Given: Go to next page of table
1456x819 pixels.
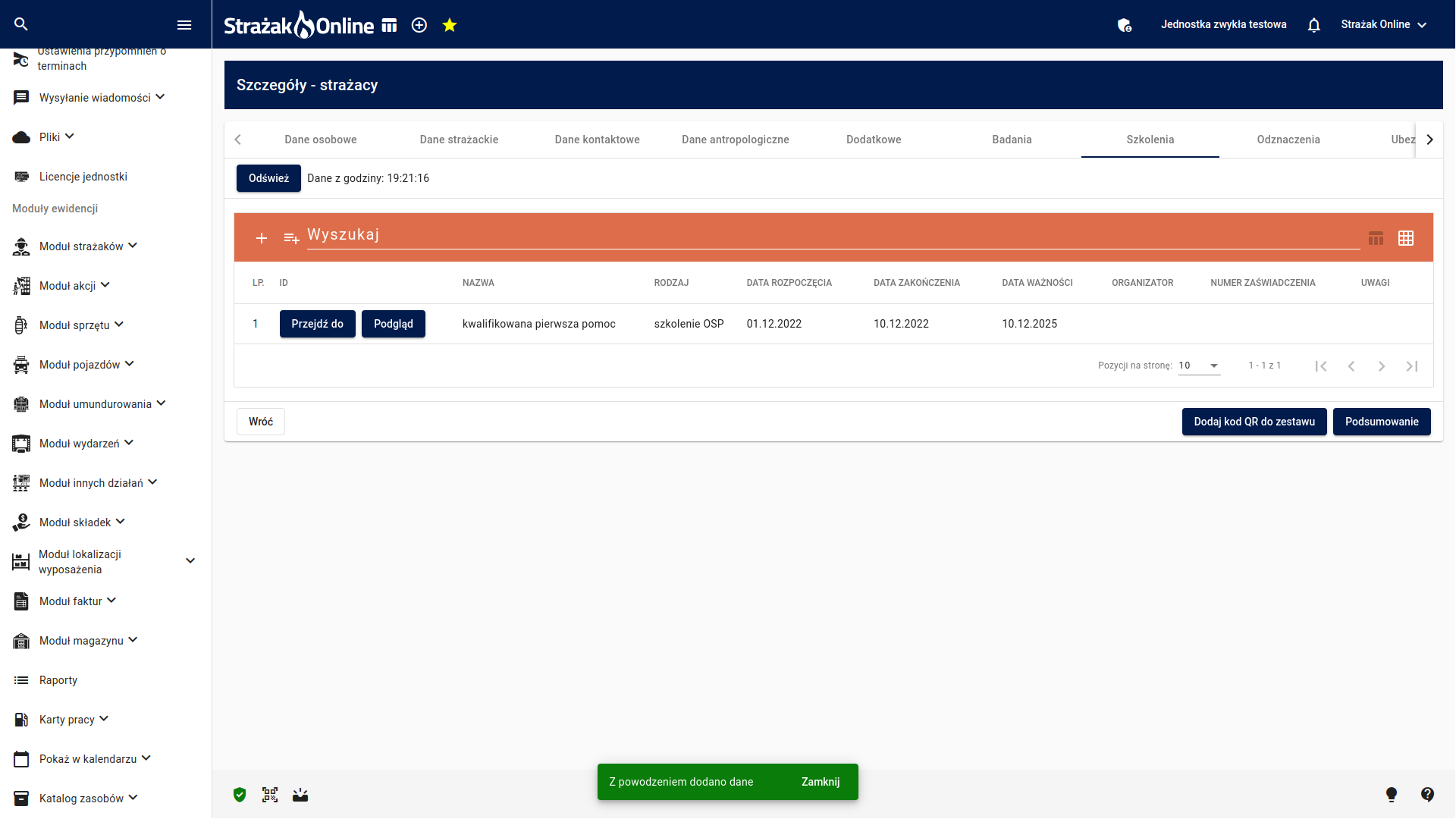Looking at the screenshot, I should [x=1382, y=366].
